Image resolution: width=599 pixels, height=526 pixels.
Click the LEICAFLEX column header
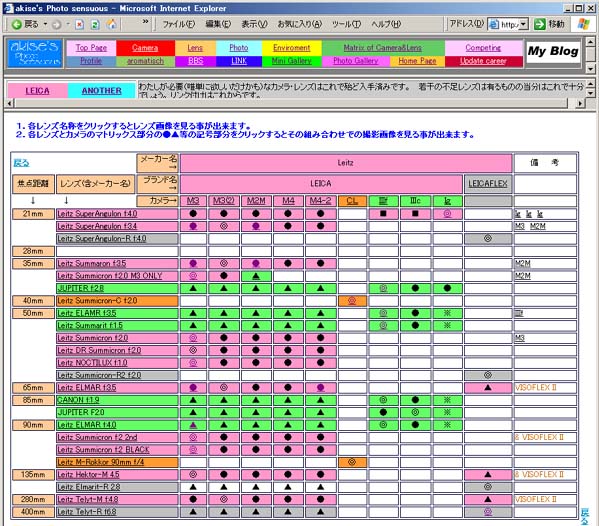[x=488, y=184]
